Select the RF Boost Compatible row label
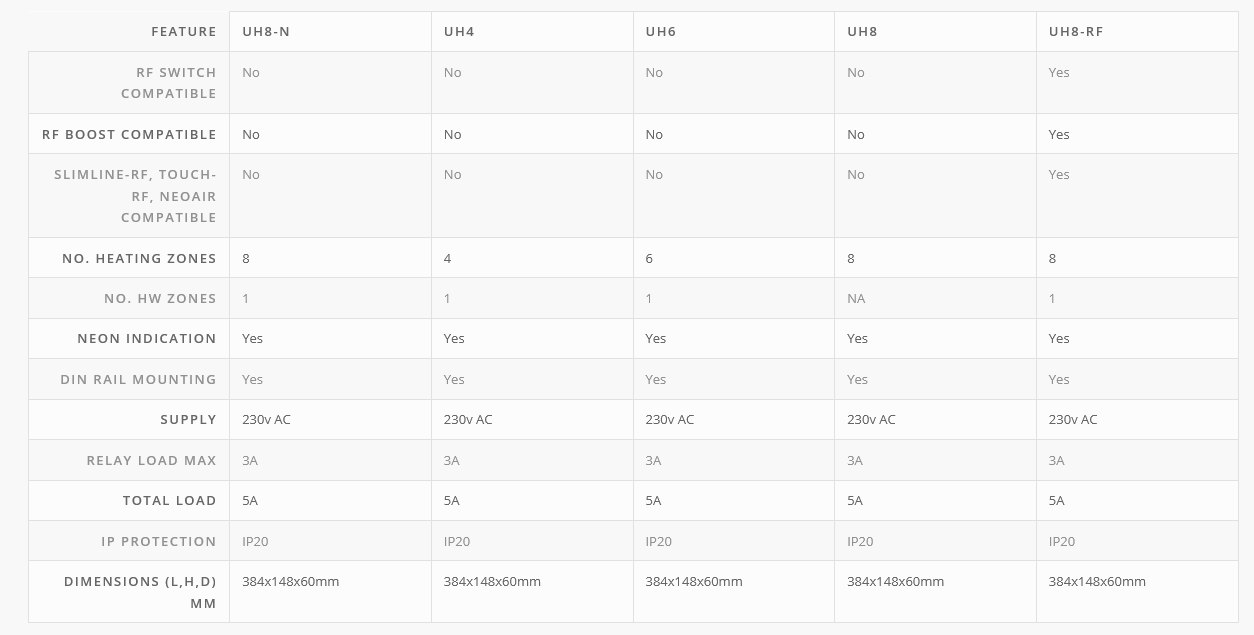Viewport: 1254px width, 635px height. click(129, 134)
